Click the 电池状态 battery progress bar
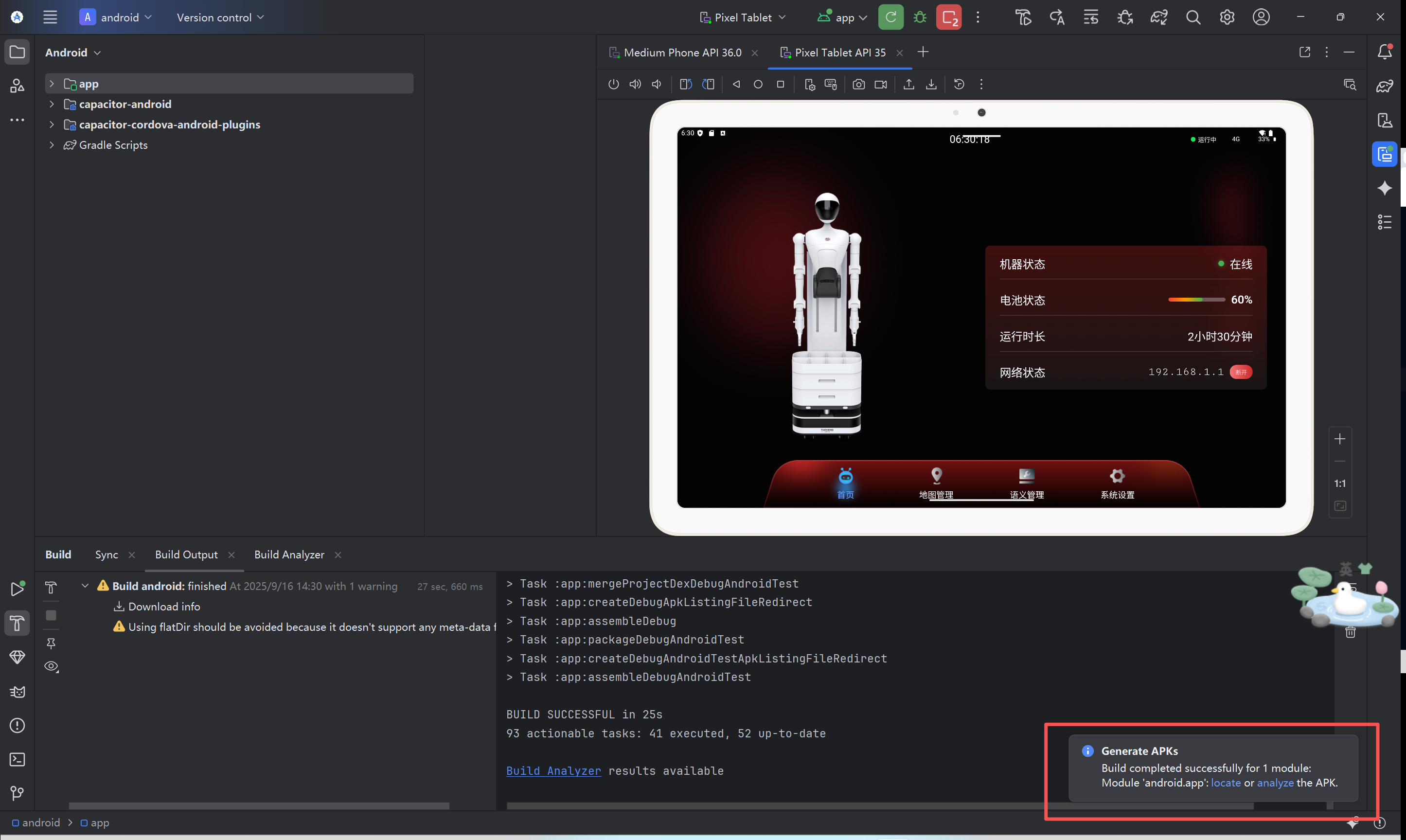The width and height of the screenshot is (1406, 840). click(x=1196, y=300)
